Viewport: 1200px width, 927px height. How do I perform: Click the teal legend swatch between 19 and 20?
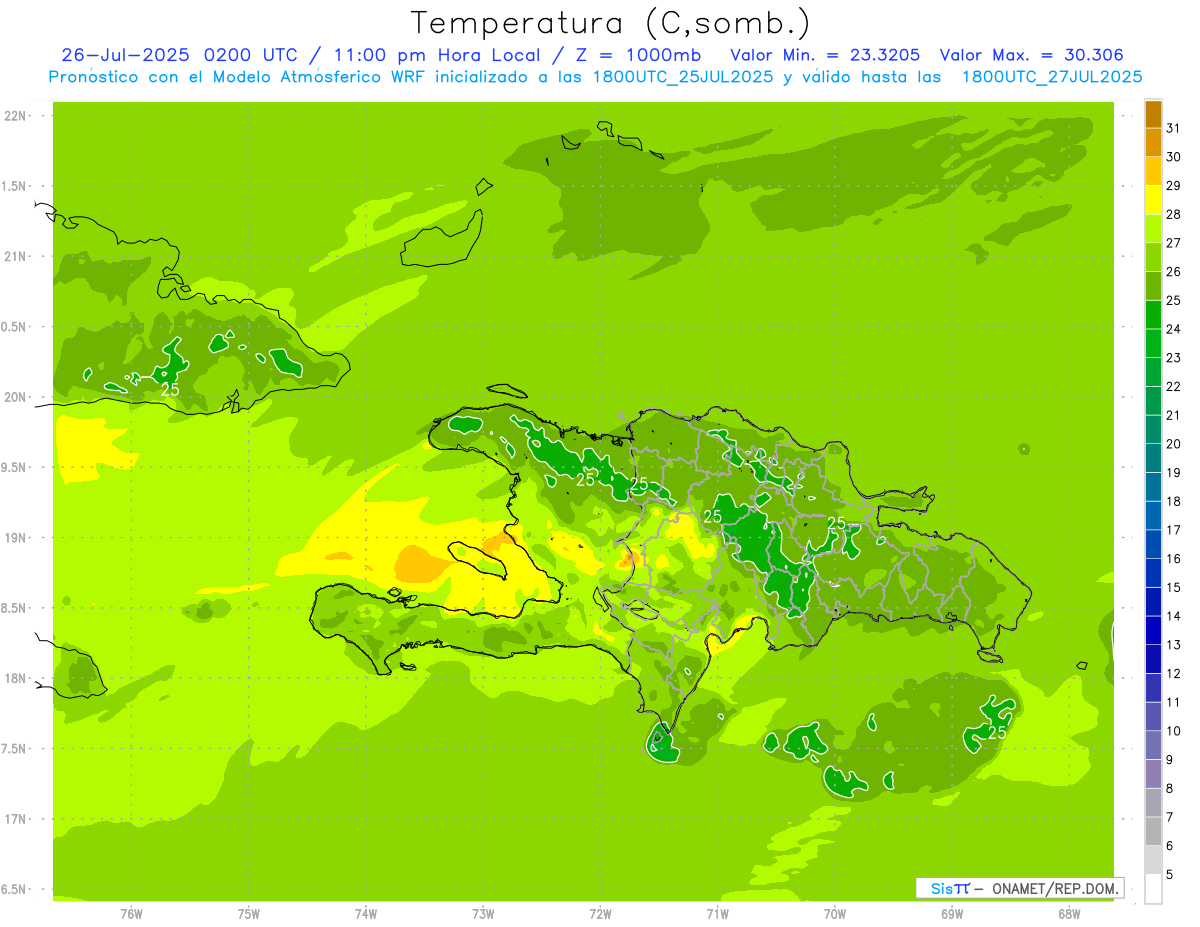1153,458
